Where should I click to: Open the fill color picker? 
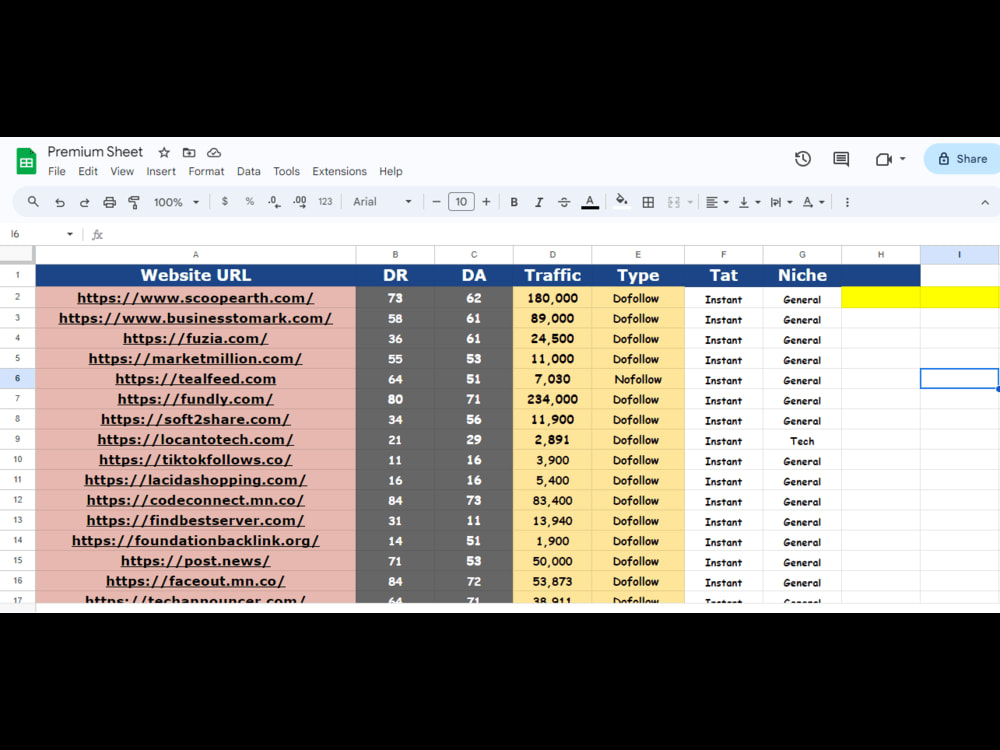(x=621, y=202)
